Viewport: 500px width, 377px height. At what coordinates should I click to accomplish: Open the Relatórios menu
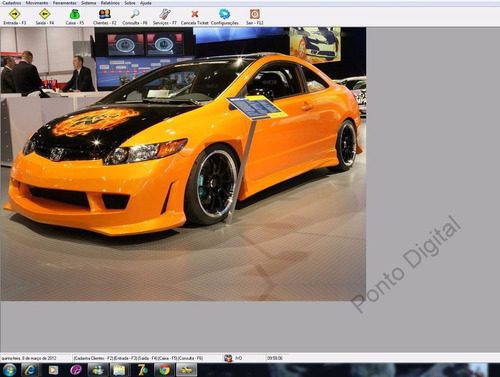(110, 3)
